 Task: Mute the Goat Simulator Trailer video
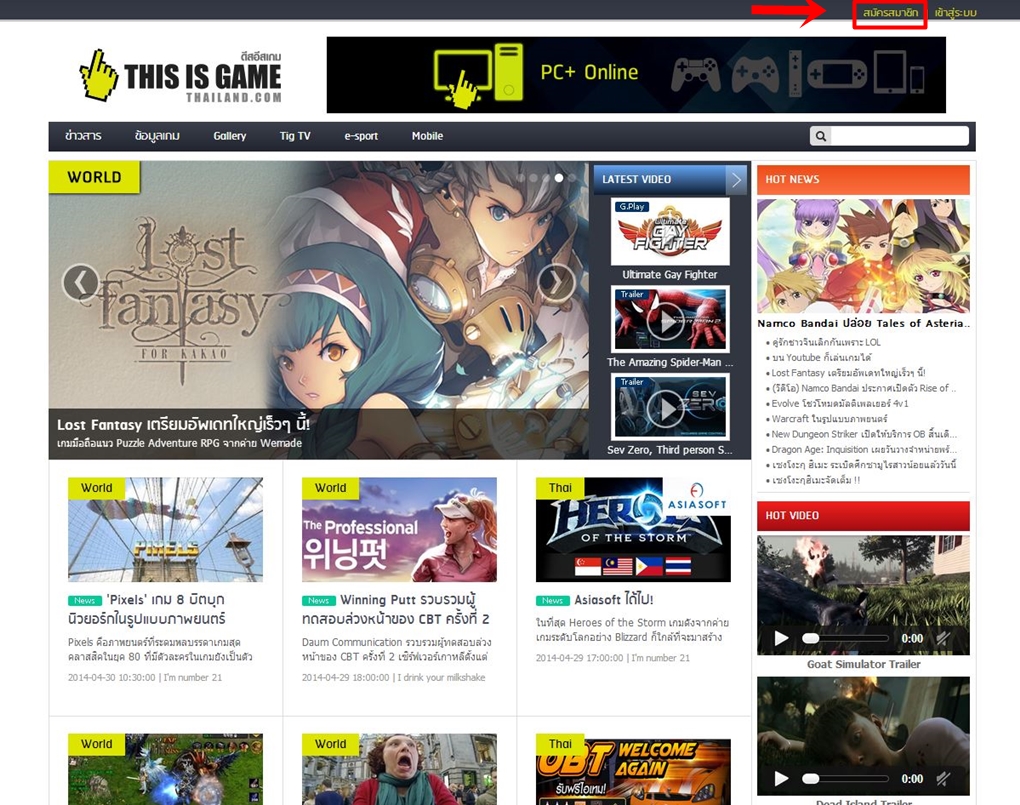(x=943, y=638)
